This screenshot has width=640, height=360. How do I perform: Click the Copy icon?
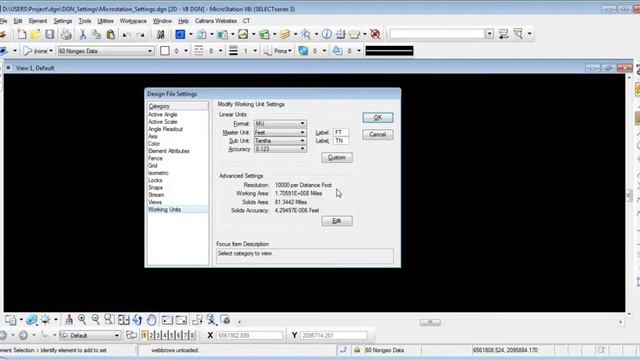click(96, 34)
